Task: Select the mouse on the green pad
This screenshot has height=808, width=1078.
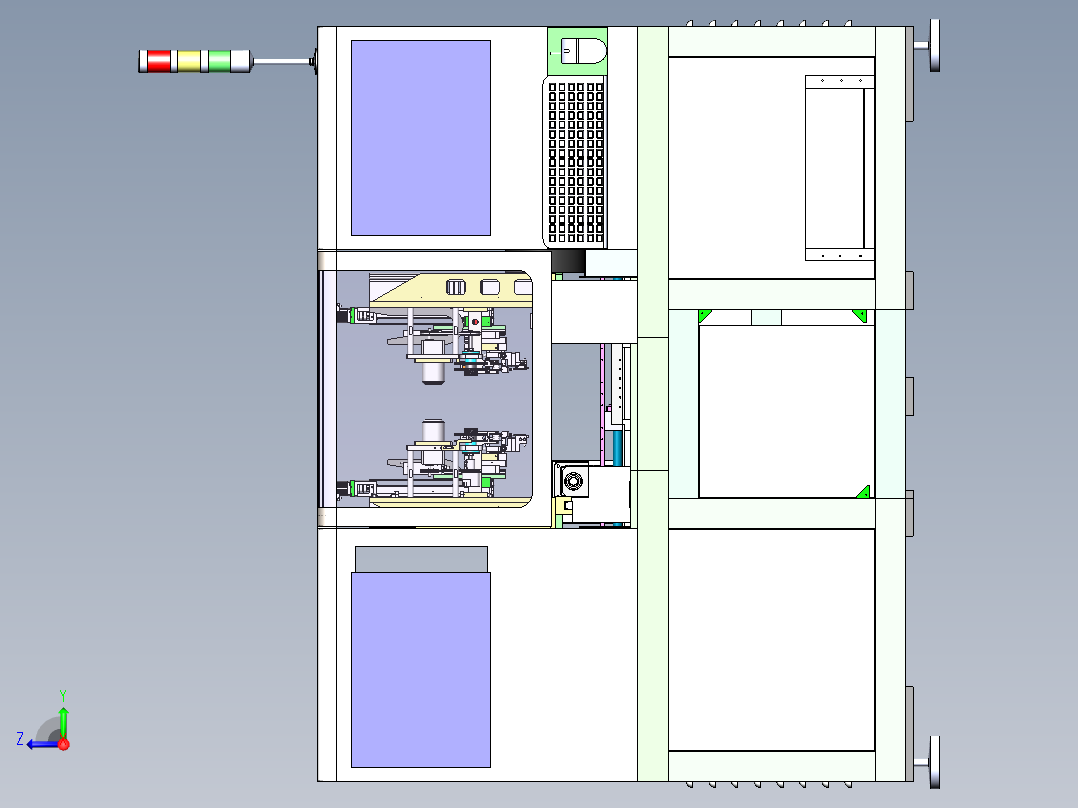Action: (x=583, y=52)
